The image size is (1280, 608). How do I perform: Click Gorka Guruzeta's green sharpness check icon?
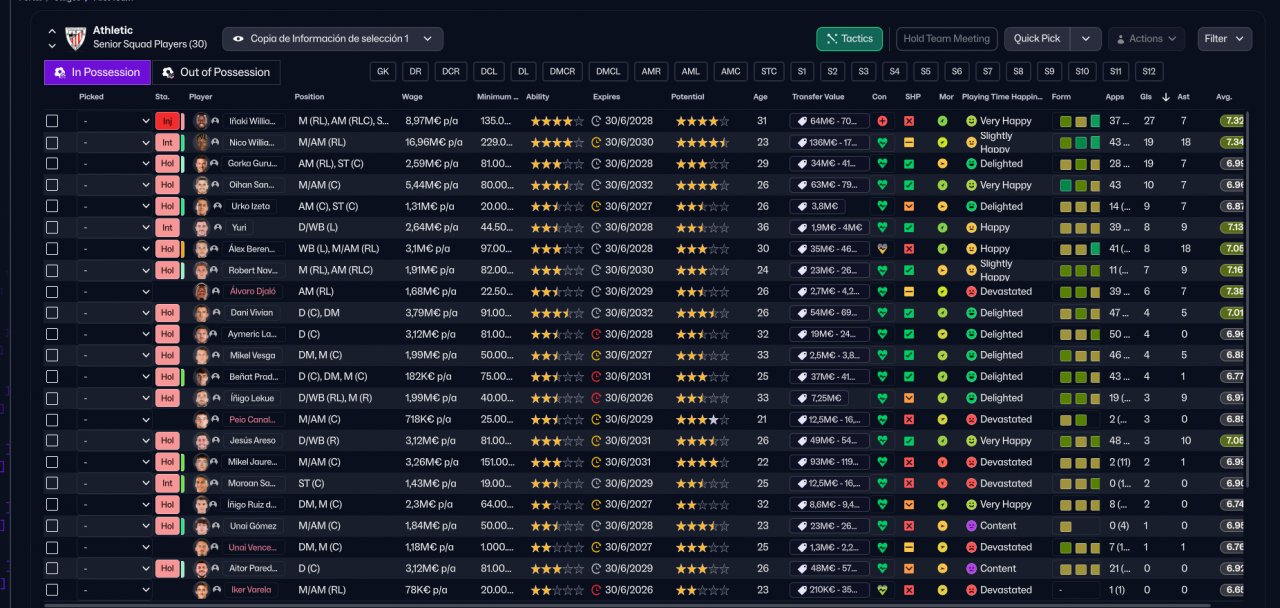click(x=909, y=164)
